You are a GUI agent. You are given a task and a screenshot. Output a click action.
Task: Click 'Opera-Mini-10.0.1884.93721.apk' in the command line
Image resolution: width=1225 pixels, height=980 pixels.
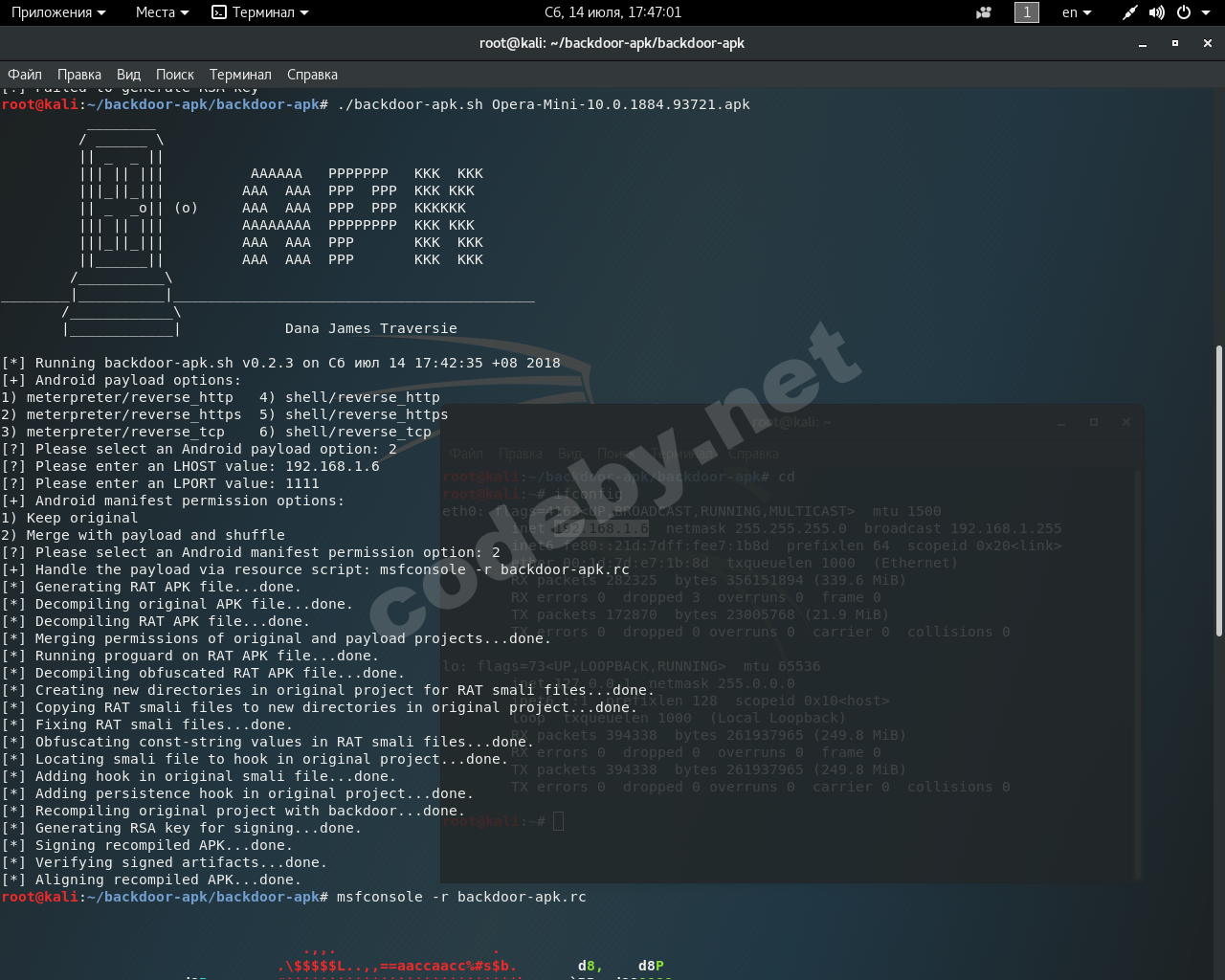(x=621, y=104)
